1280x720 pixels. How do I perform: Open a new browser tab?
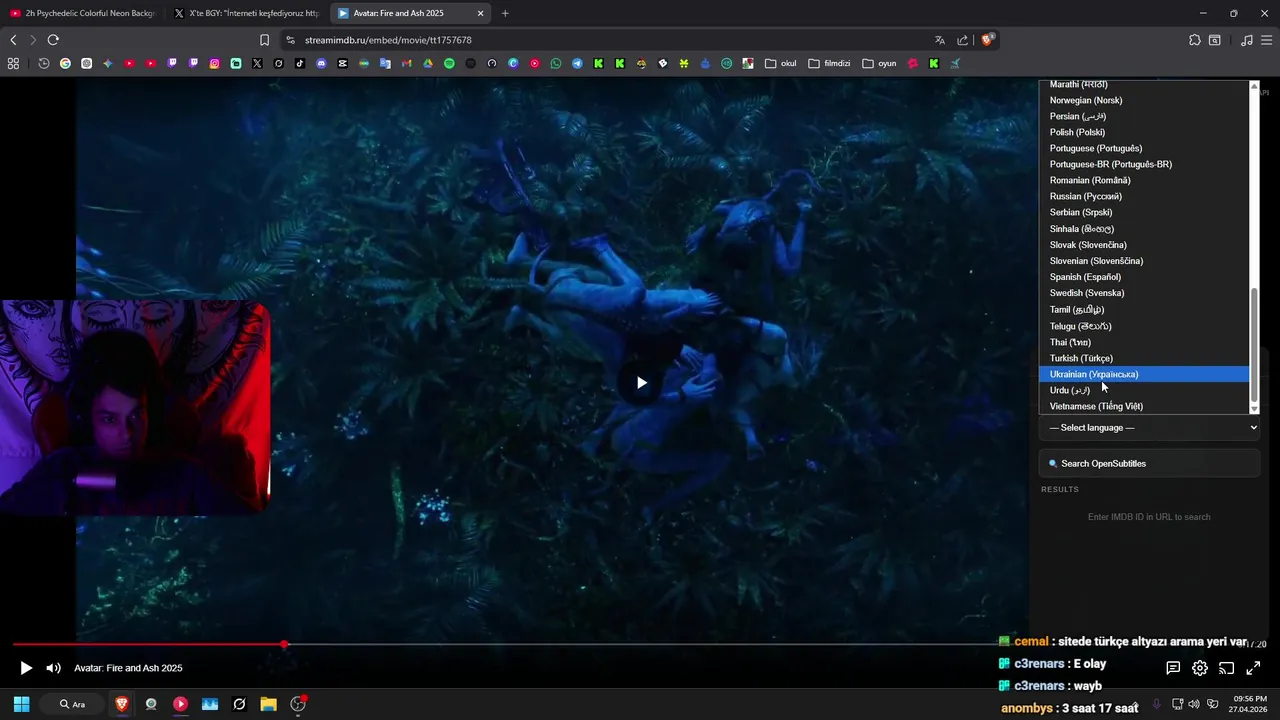[x=505, y=13]
